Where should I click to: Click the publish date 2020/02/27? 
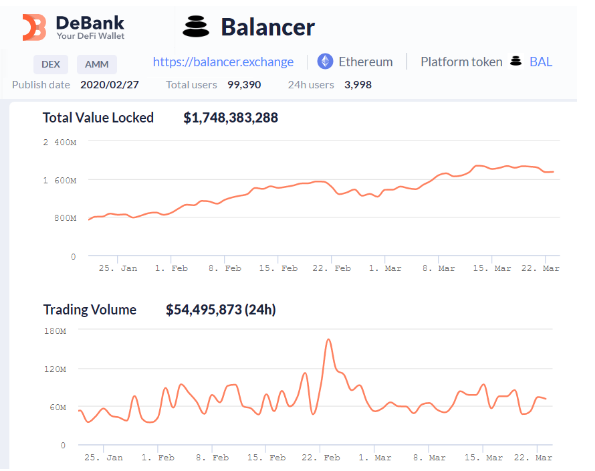click(110, 85)
